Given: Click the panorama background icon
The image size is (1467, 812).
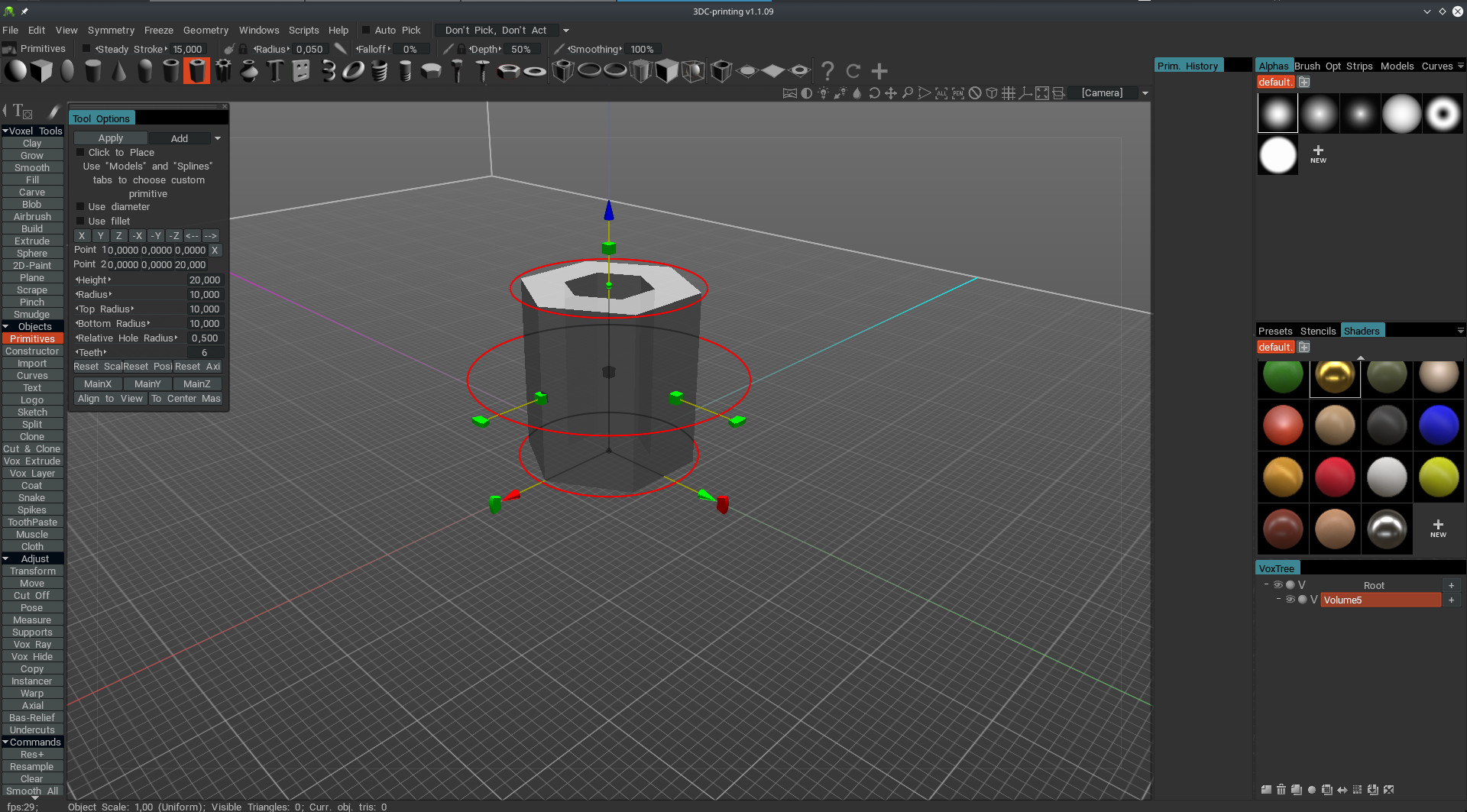Looking at the screenshot, I should pyautogui.click(x=790, y=93).
